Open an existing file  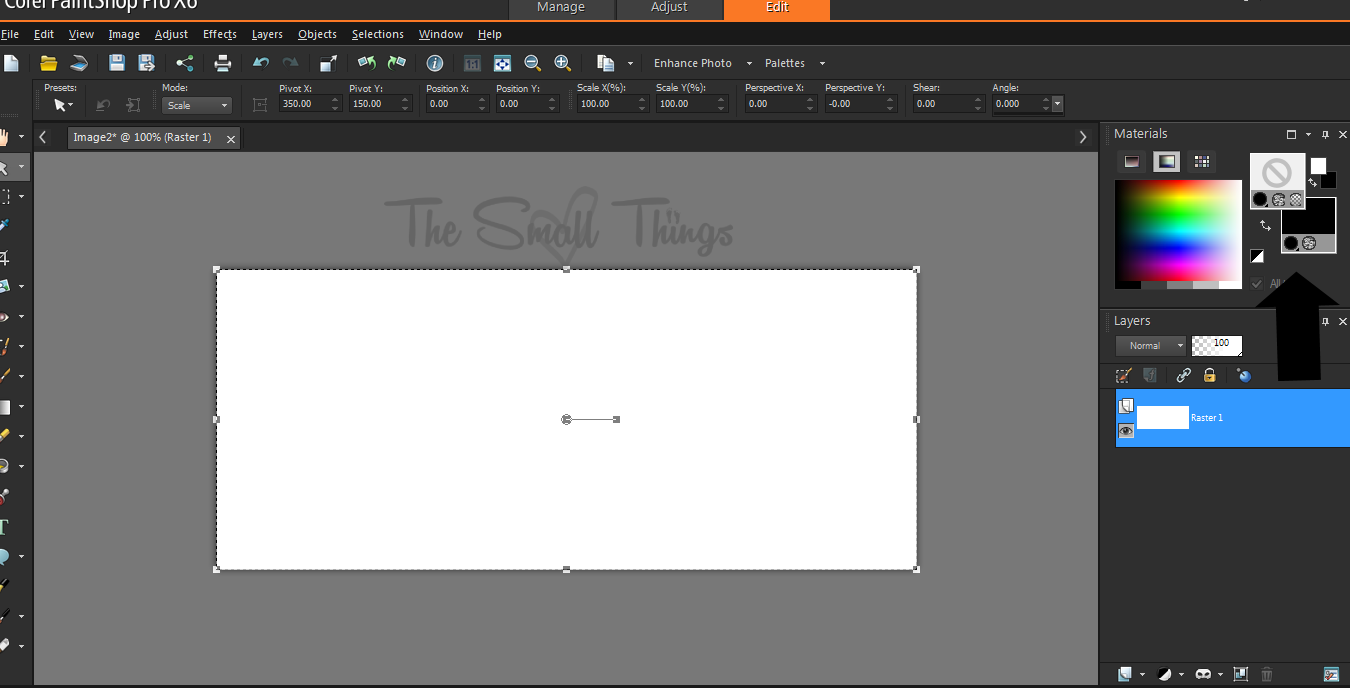[x=48, y=62]
